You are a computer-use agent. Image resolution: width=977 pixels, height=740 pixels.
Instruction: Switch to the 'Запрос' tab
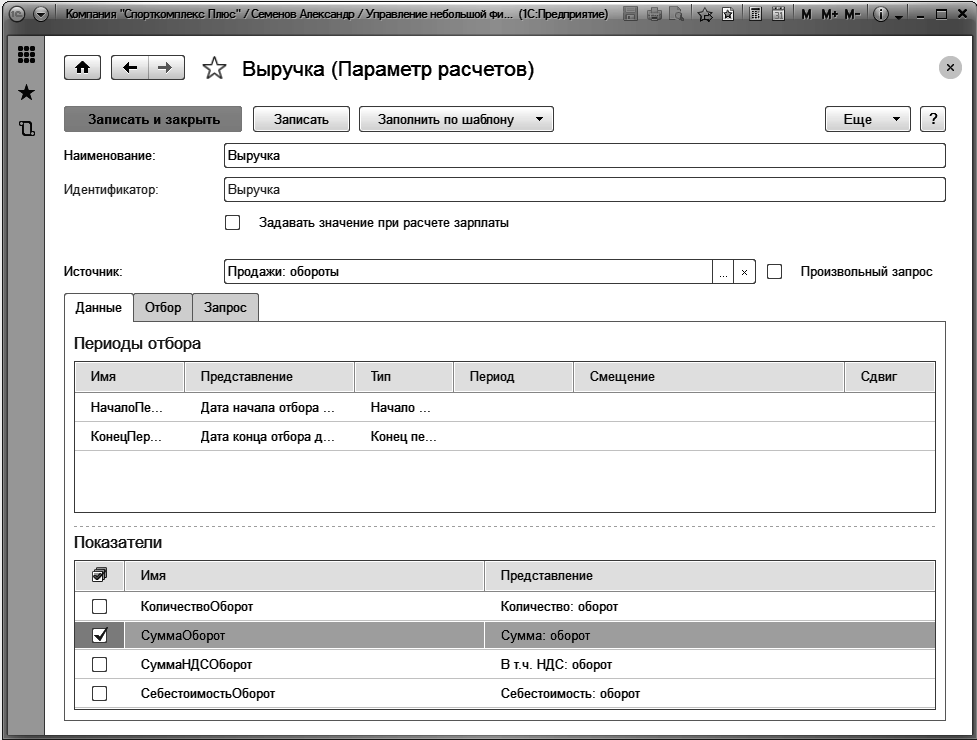click(x=225, y=308)
